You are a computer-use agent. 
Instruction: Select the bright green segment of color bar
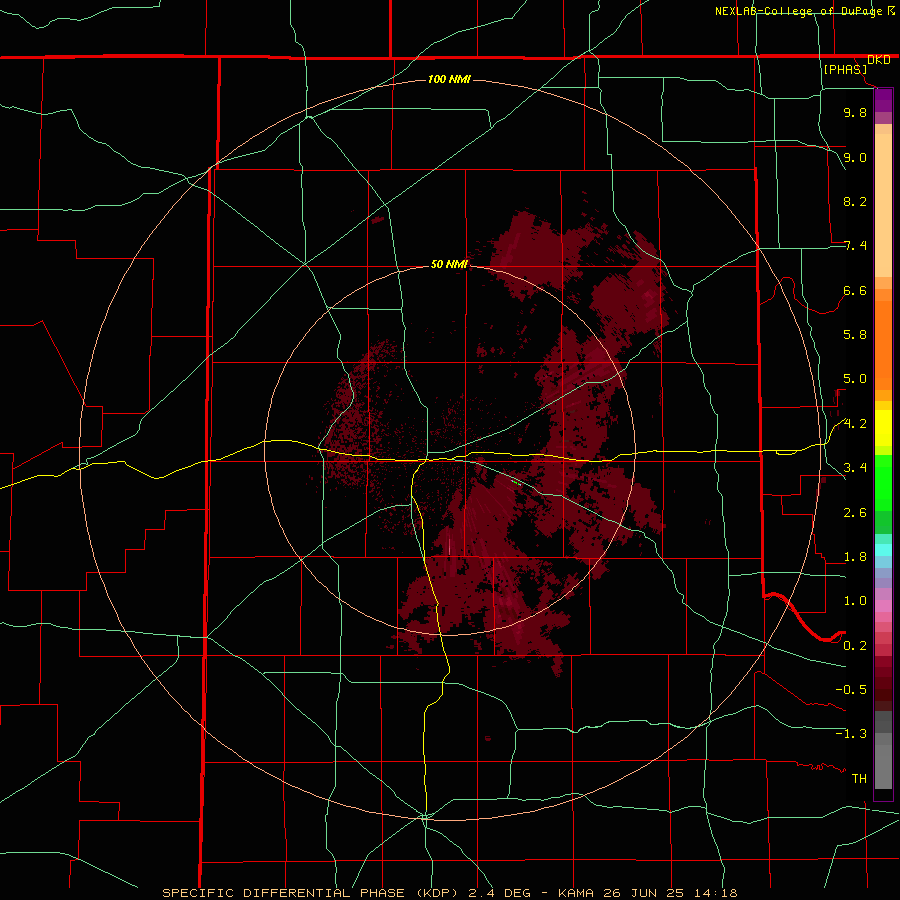pyautogui.click(x=883, y=484)
